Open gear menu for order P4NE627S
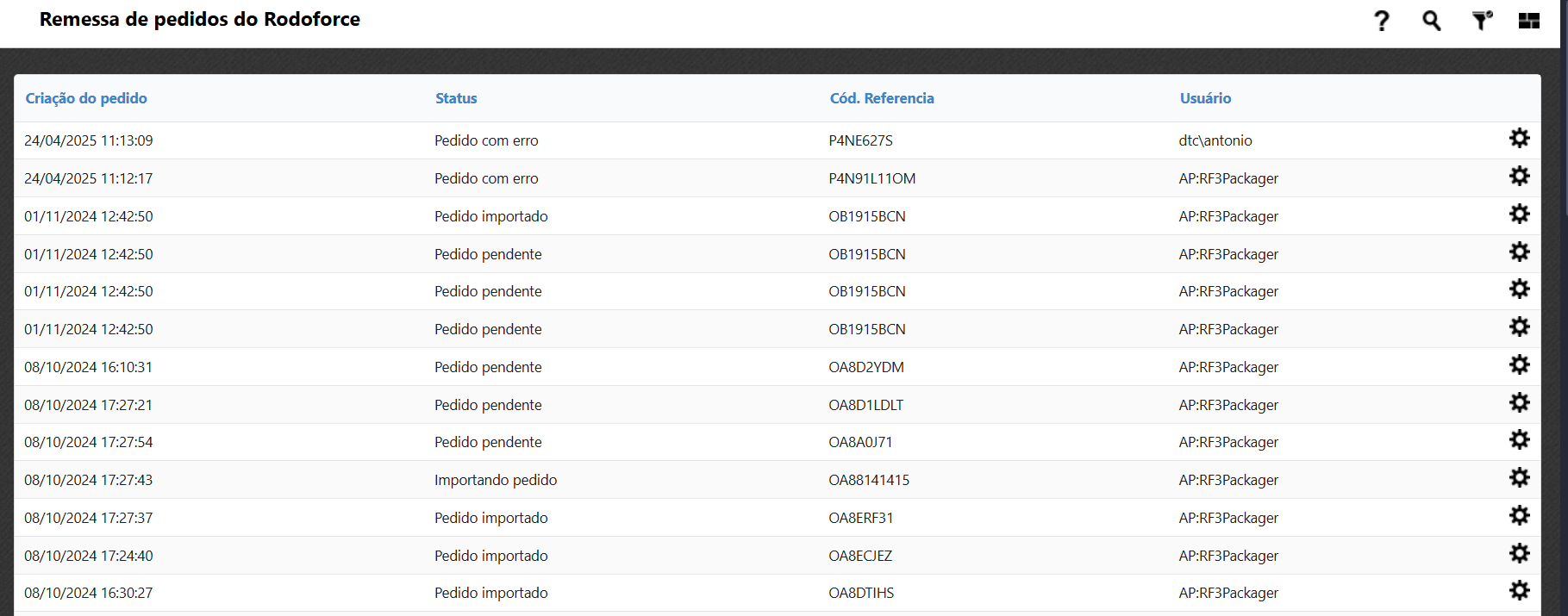 tap(1519, 139)
